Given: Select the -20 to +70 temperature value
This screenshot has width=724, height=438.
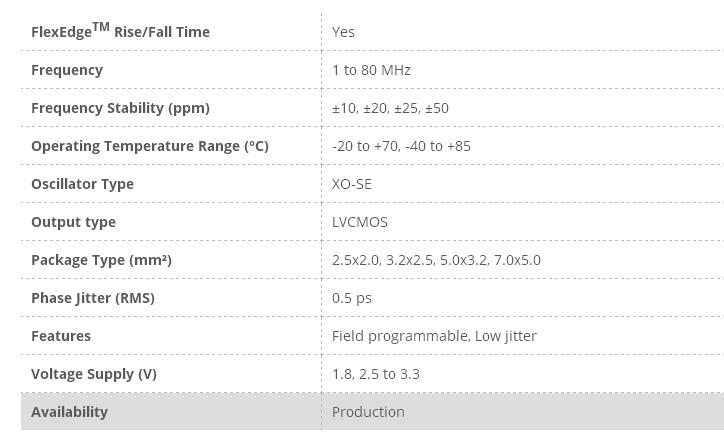Looking at the screenshot, I should 365,146.
